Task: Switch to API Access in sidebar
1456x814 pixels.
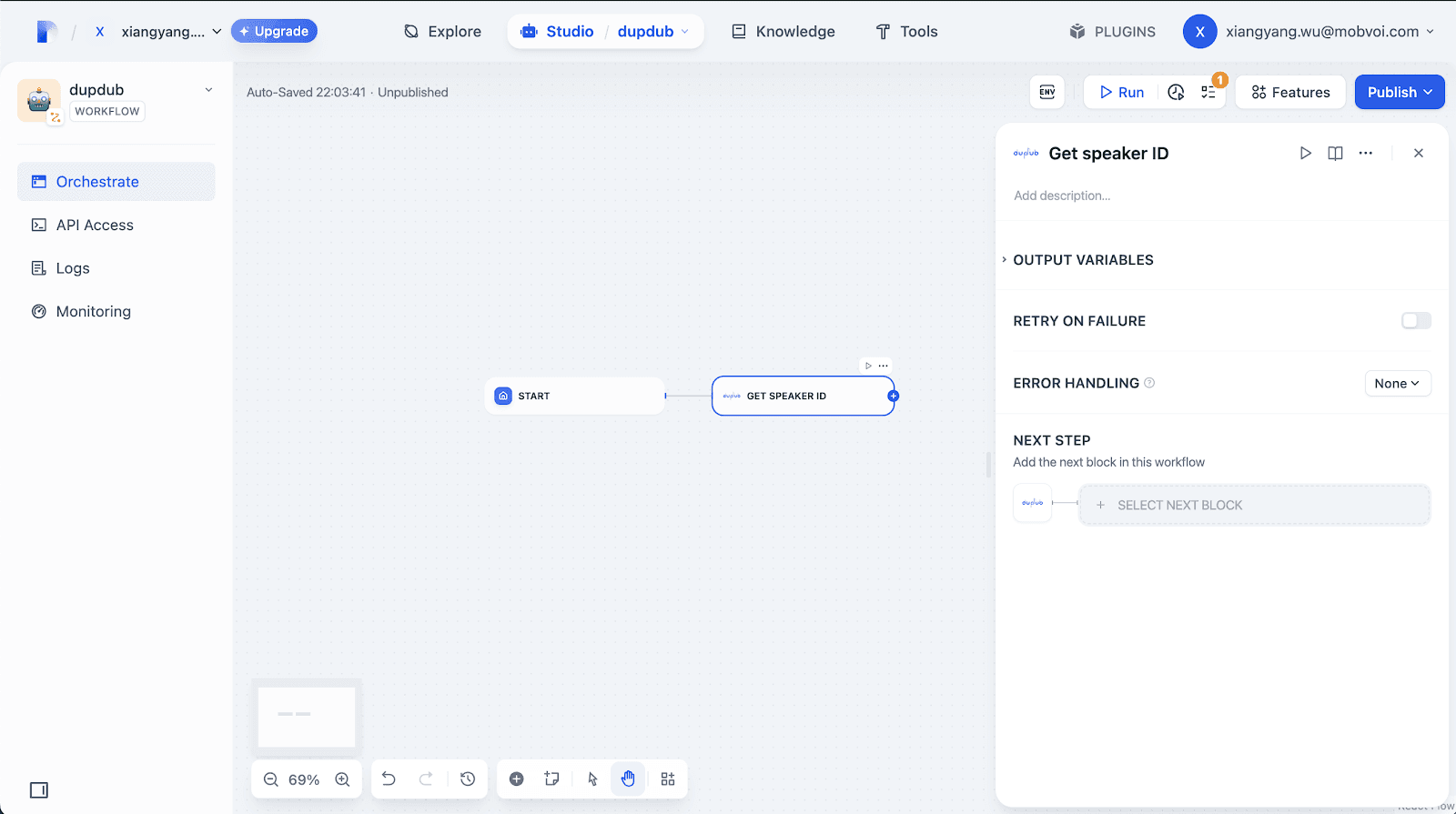Action: [95, 225]
